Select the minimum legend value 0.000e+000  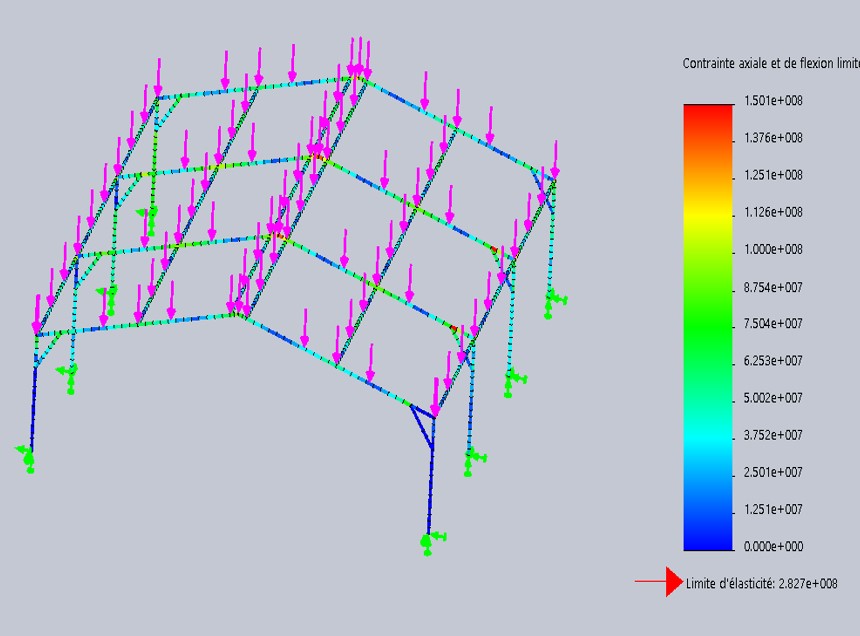pyautogui.click(x=773, y=547)
